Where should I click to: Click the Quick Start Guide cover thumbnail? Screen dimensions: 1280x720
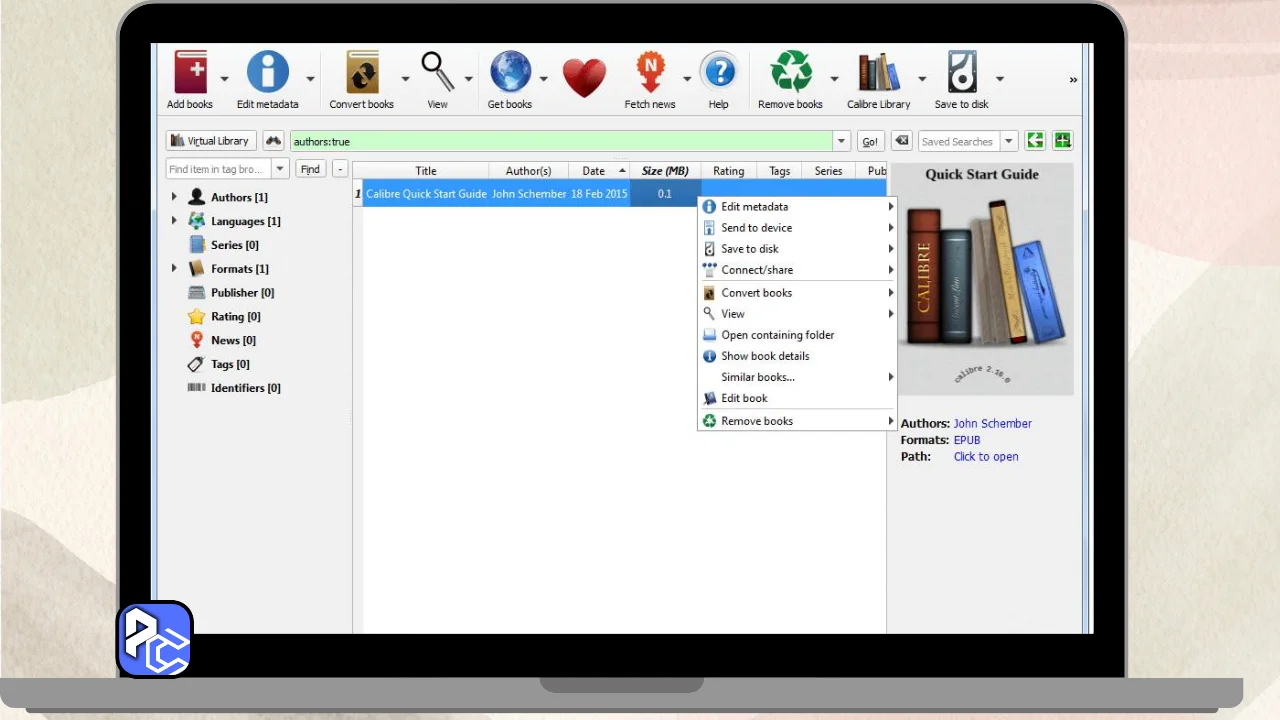coord(982,280)
